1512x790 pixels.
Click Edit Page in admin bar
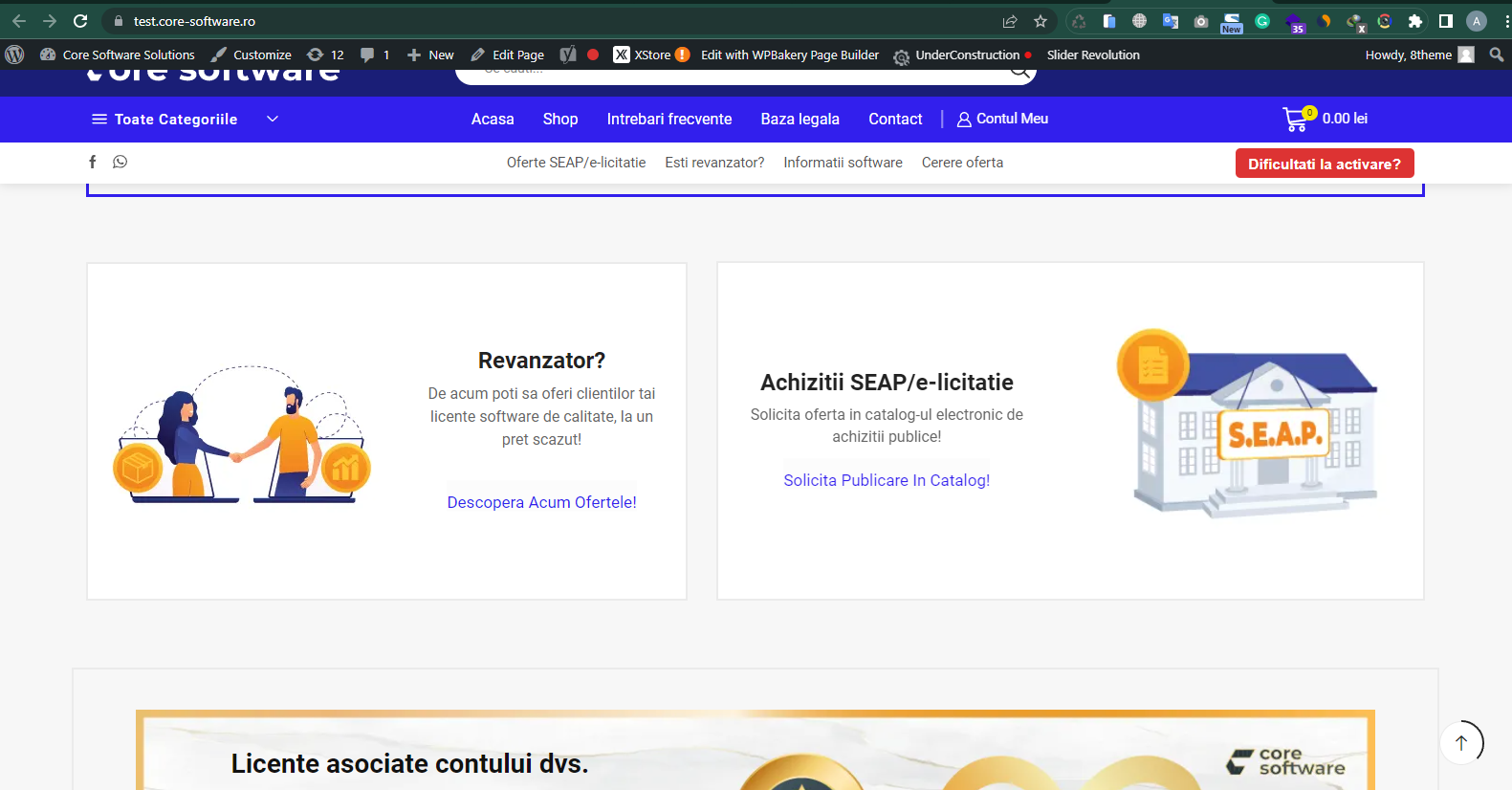click(508, 55)
